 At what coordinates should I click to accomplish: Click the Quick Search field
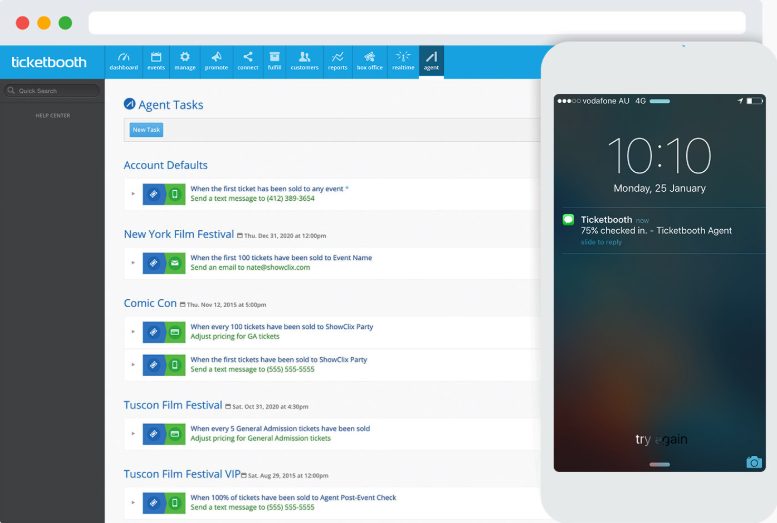[x=52, y=91]
